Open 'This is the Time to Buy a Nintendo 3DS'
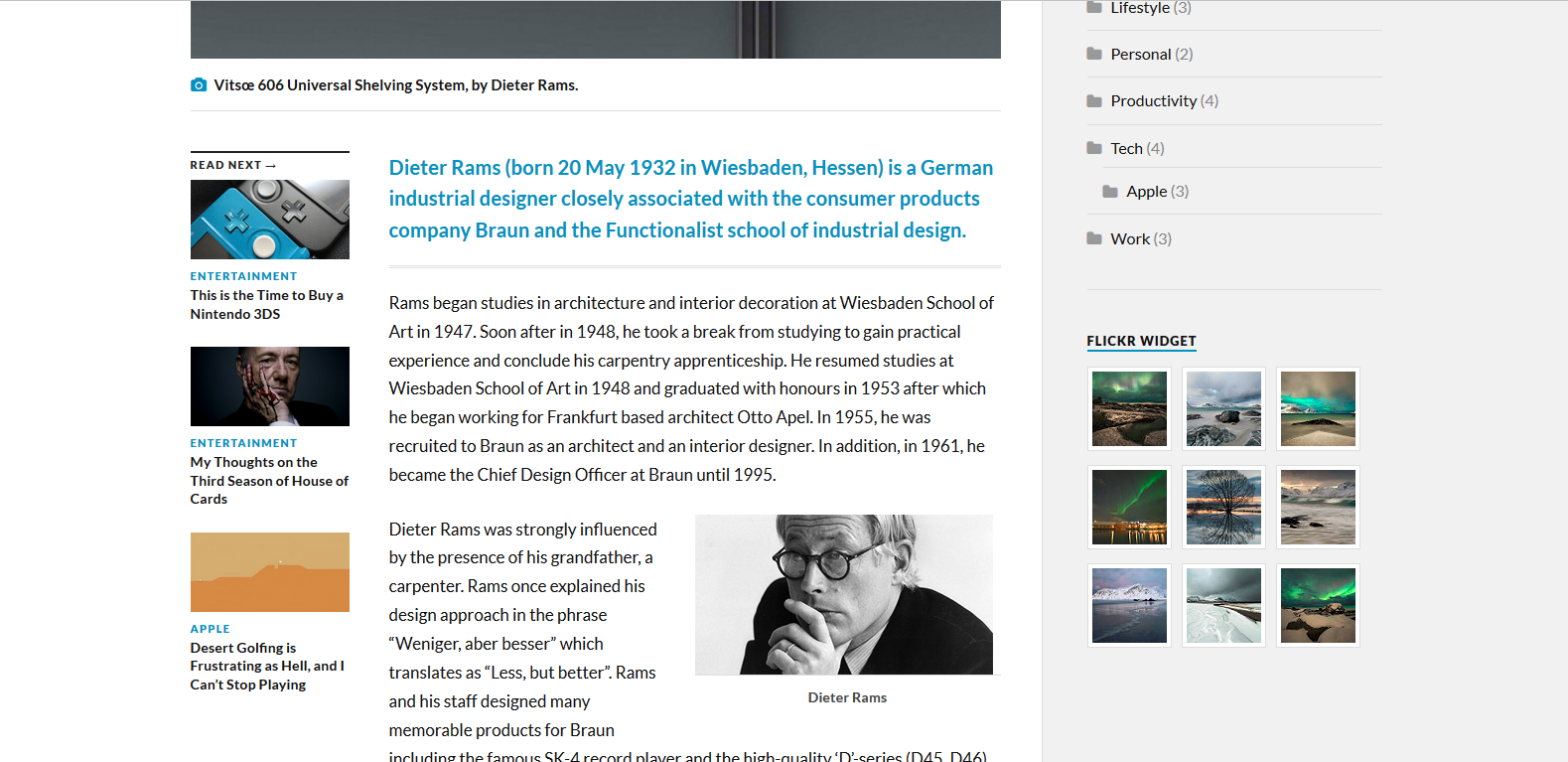Image resolution: width=1568 pixels, height=762 pixels. click(x=266, y=304)
